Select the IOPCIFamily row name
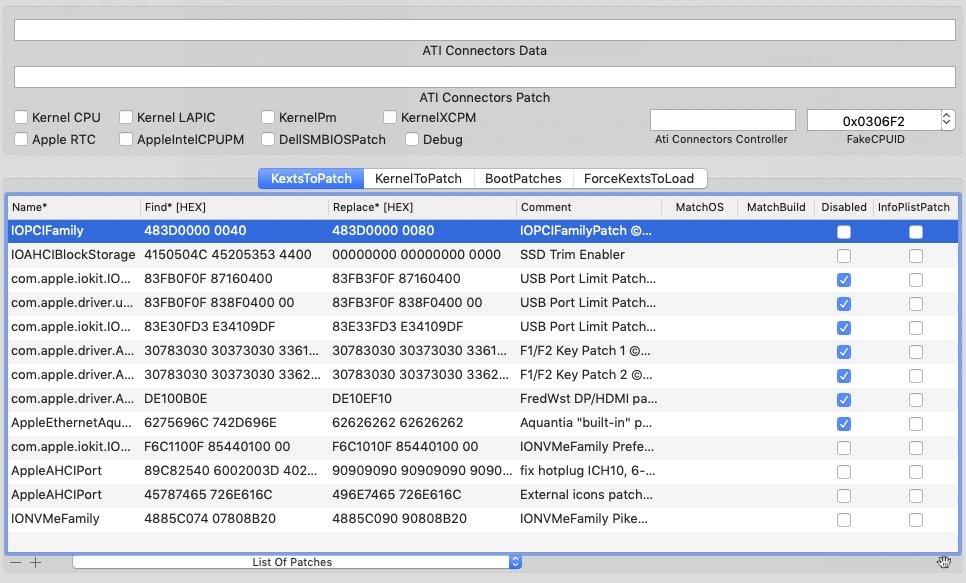This screenshot has height=583, width=966. (x=47, y=230)
